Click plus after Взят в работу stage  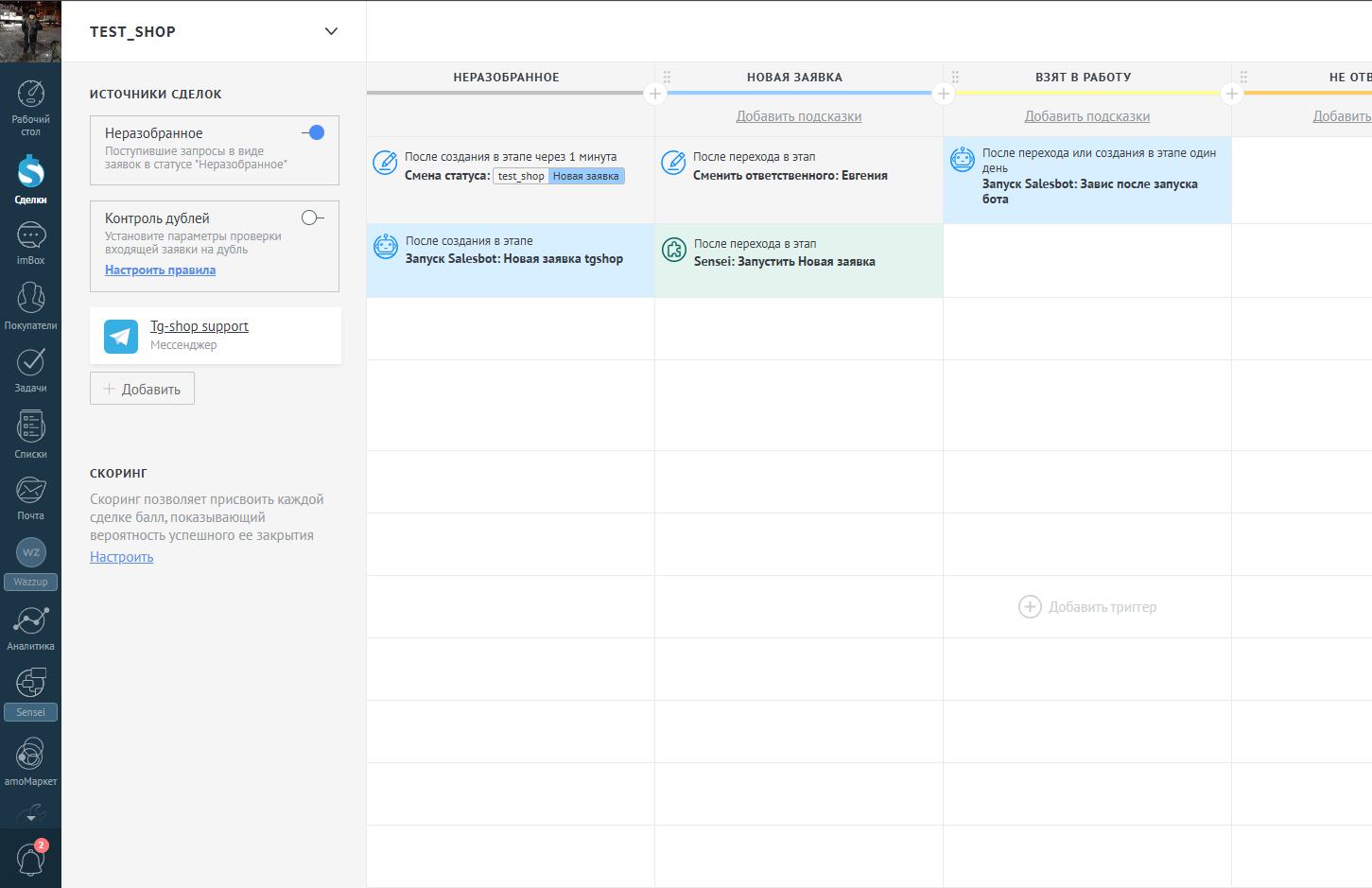point(1232,94)
